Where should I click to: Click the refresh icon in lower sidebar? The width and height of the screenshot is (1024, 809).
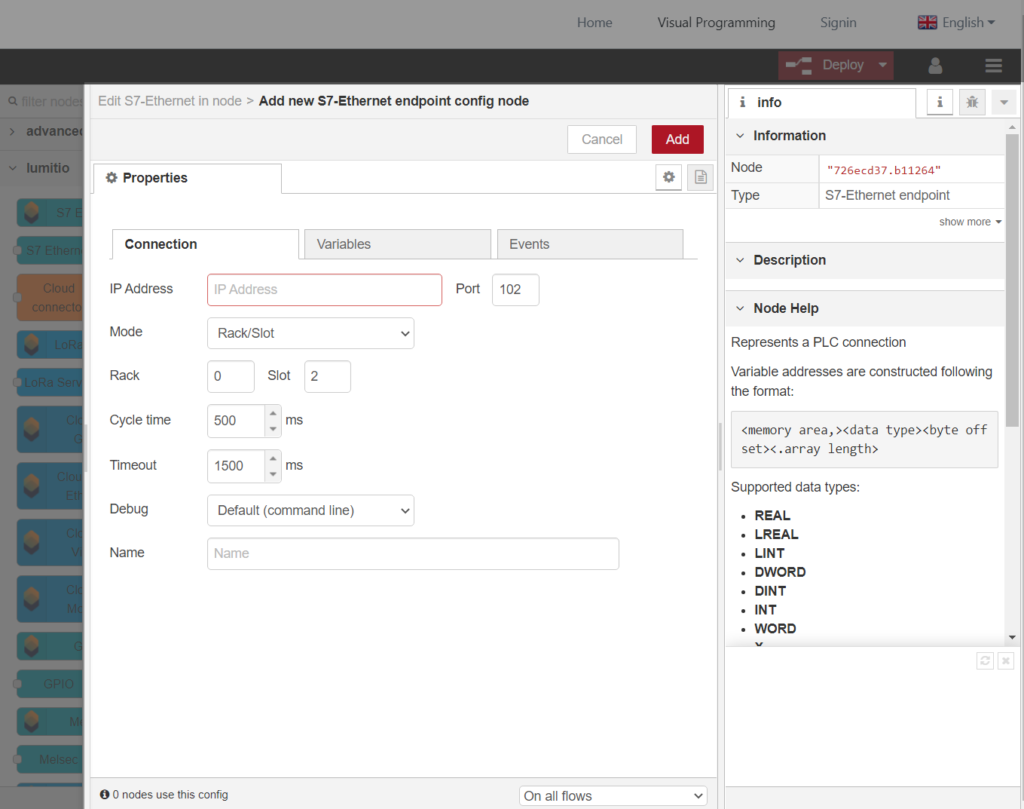[x=985, y=661]
